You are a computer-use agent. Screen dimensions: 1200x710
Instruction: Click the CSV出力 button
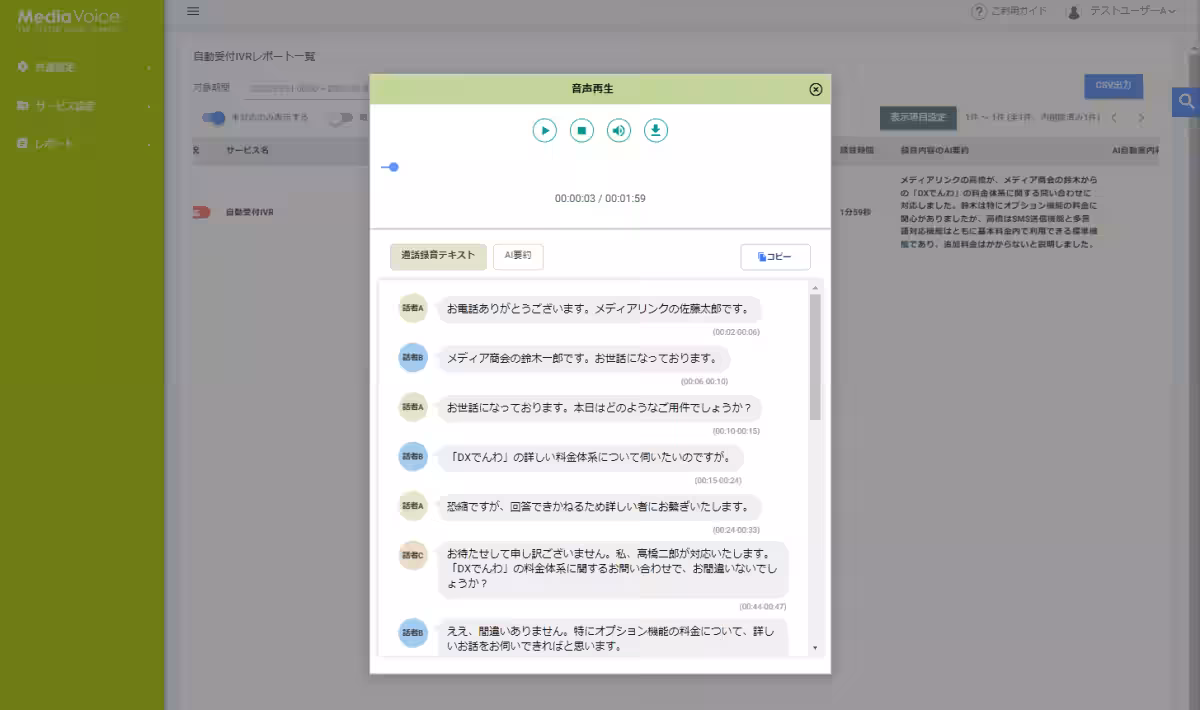1113,87
